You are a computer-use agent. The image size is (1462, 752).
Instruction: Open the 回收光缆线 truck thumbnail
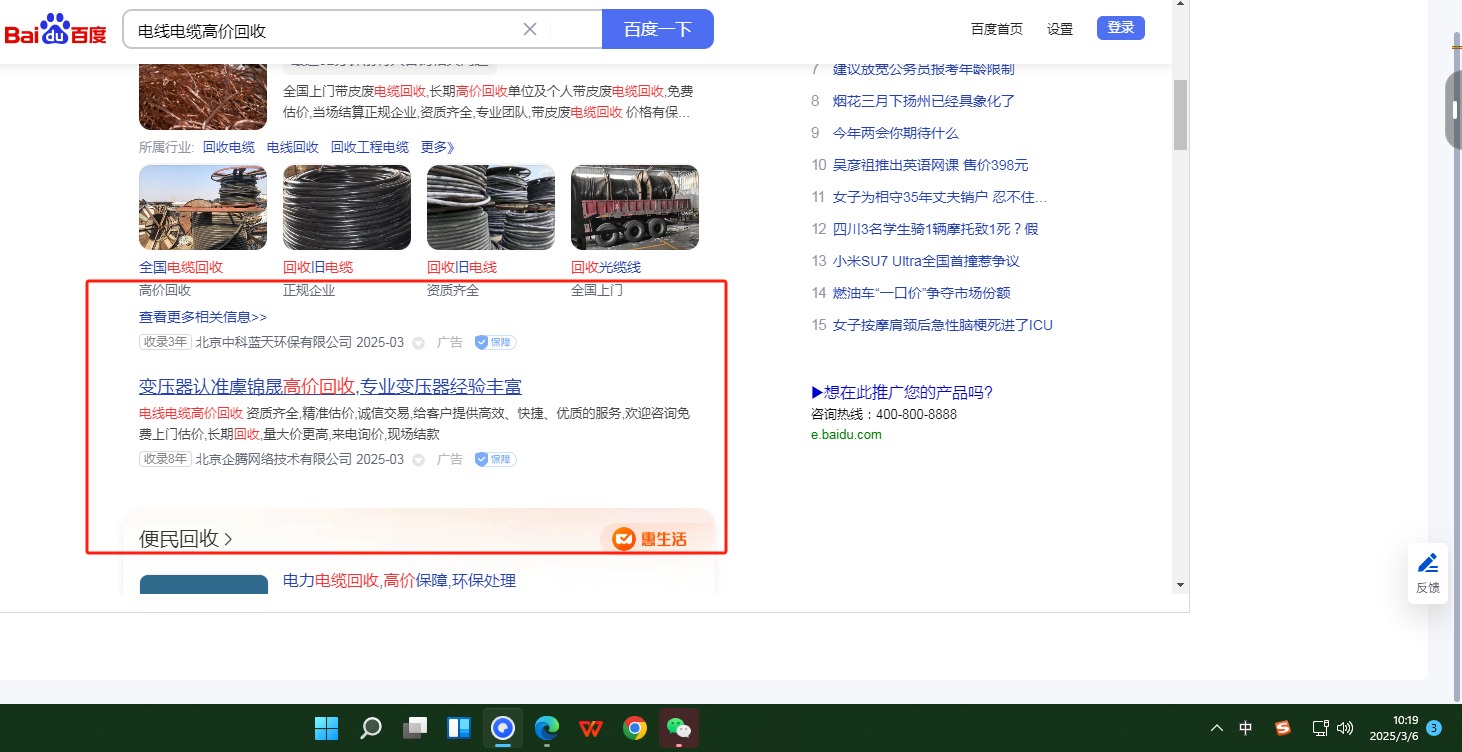coord(635,207)
